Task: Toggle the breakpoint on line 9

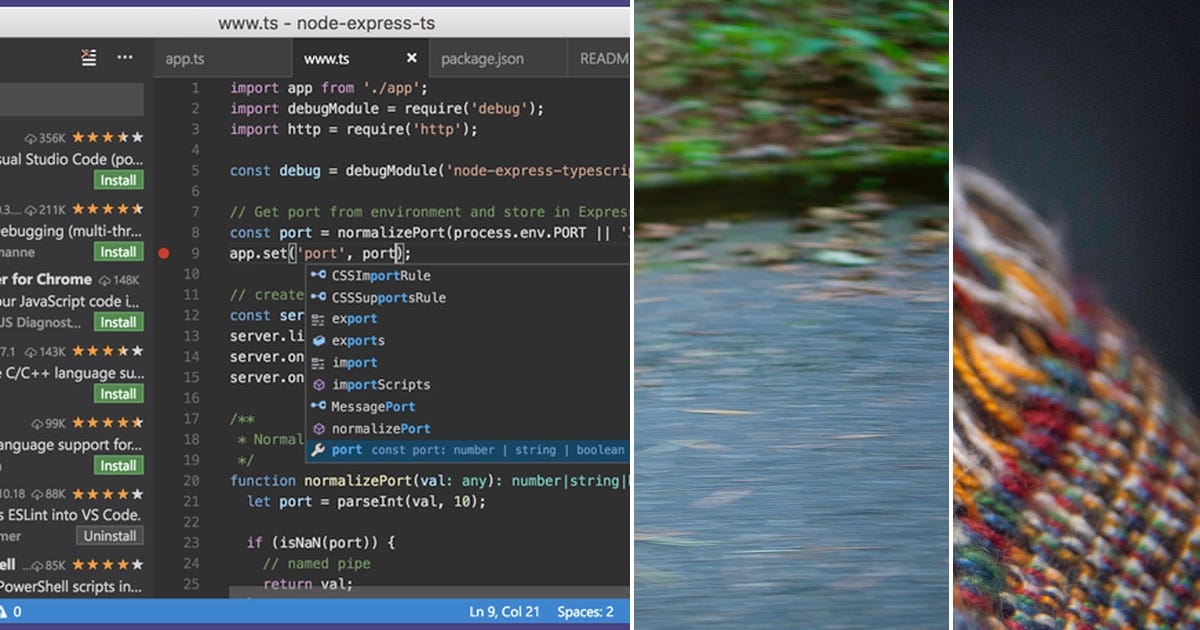Action: pyautogui.click(x=164, y=253)
